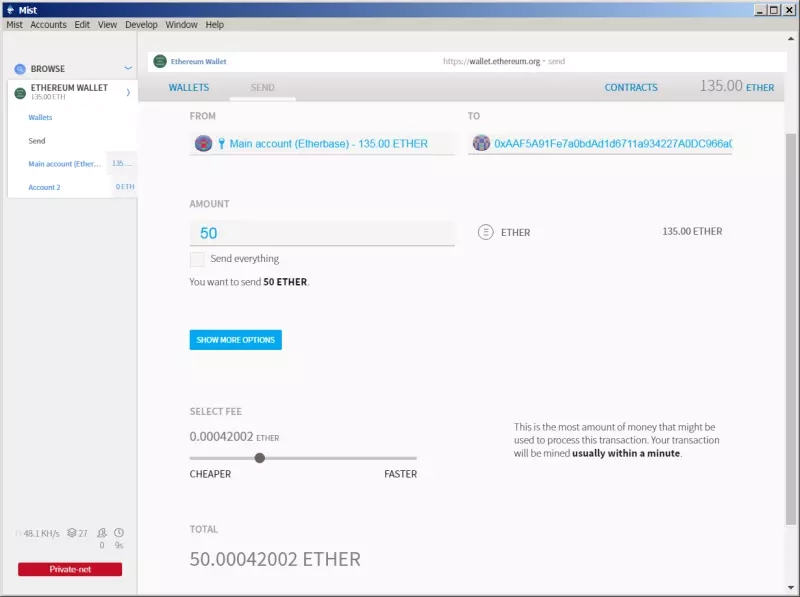Open the Mist menu
This screenshot has height=597, width=800.
[x=14, y=24]
